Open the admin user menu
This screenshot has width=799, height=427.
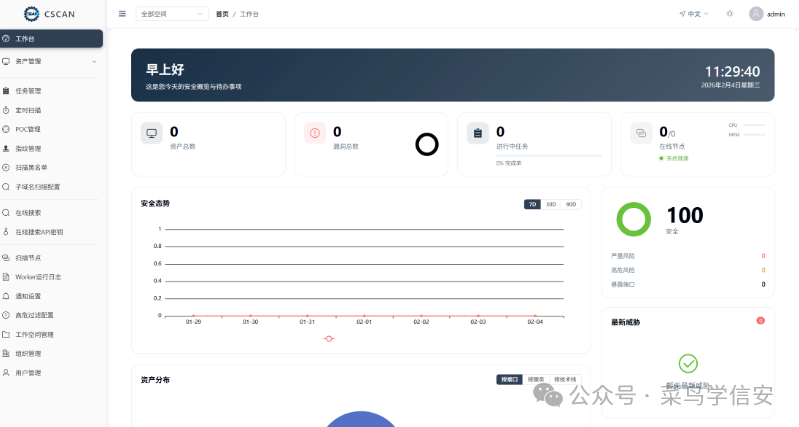point(767,14)
